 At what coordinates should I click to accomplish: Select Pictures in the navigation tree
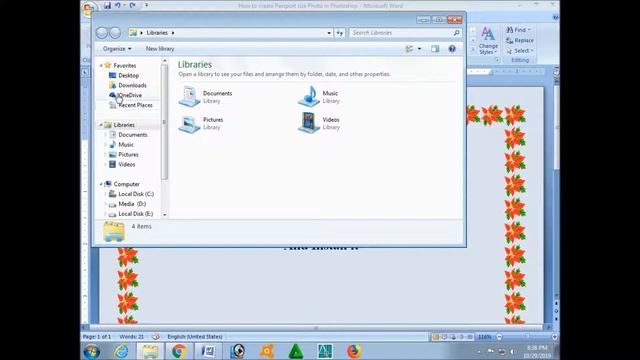pyautogui.click(x=124, y=155)
